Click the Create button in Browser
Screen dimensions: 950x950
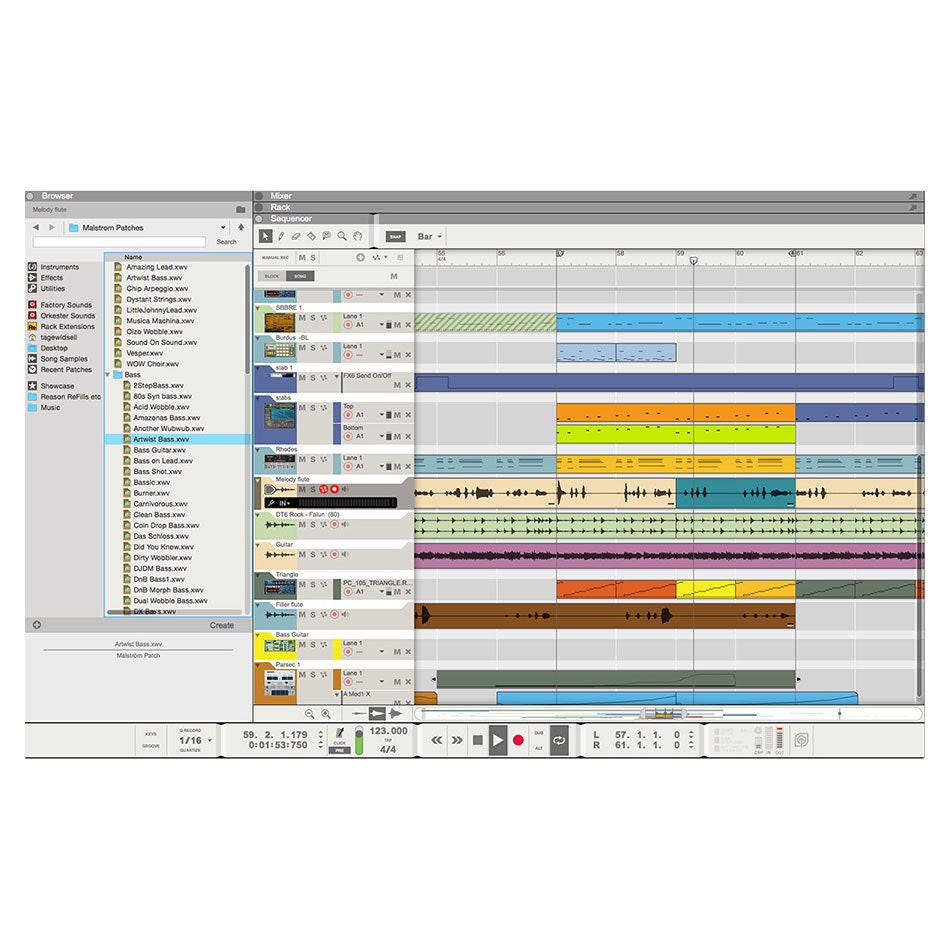coord(222,625)
